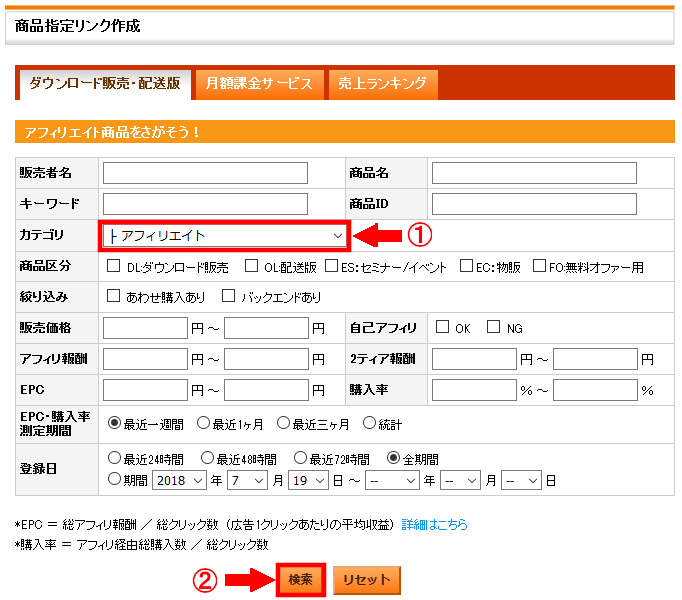The width and height of the screenshot is (682, 600).
Task: Select 全期間 registration date
Action: coord(394,458)
